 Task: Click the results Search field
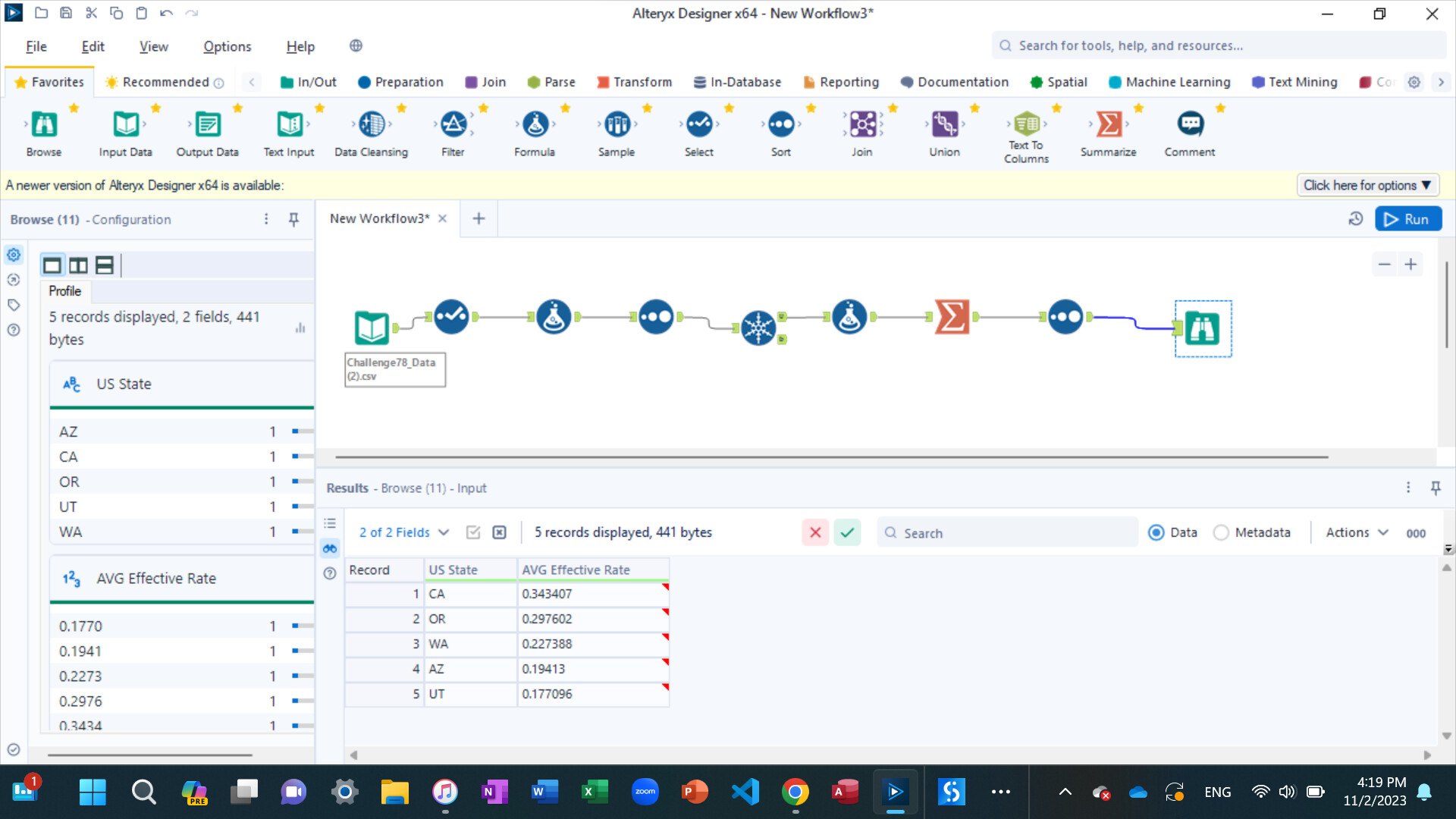click(x=1009, y=533)
